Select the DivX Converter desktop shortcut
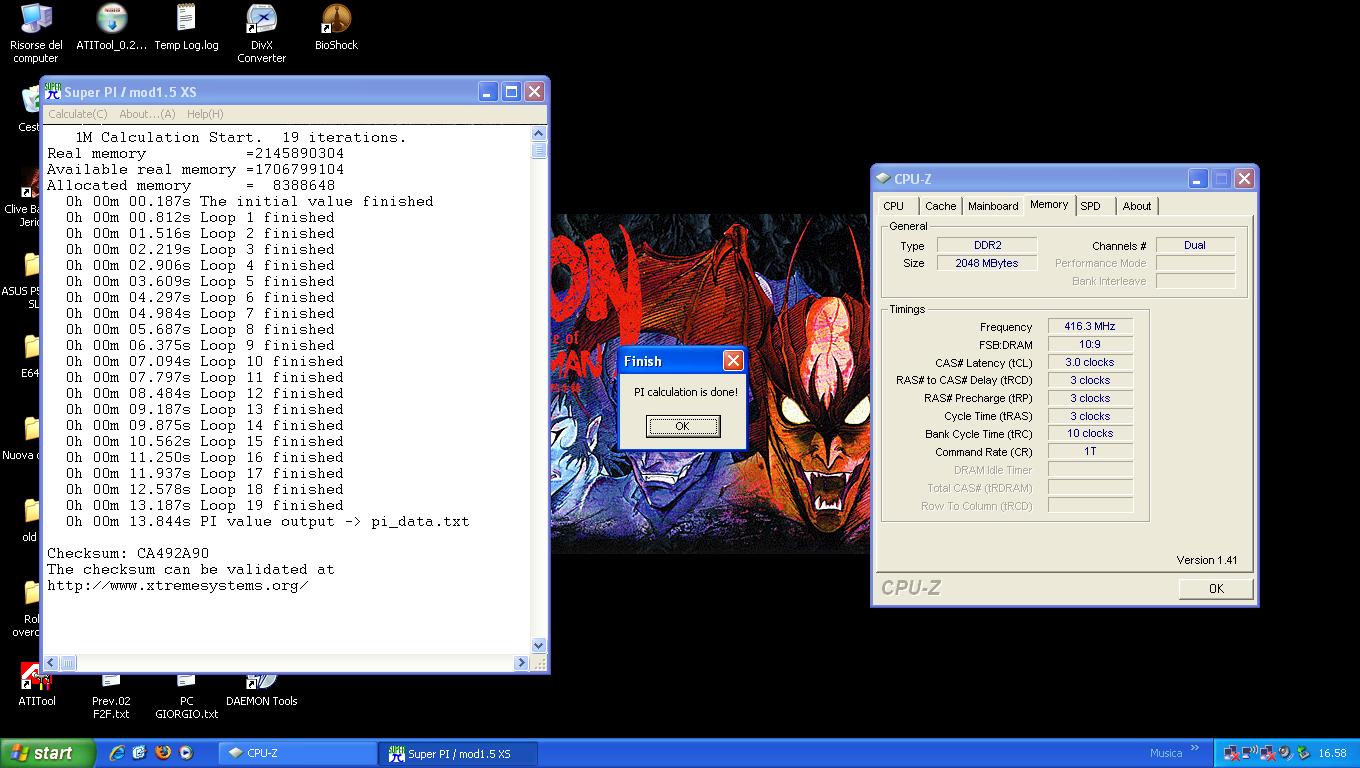This screenshot has width=1360, height=768. [261, 32]
